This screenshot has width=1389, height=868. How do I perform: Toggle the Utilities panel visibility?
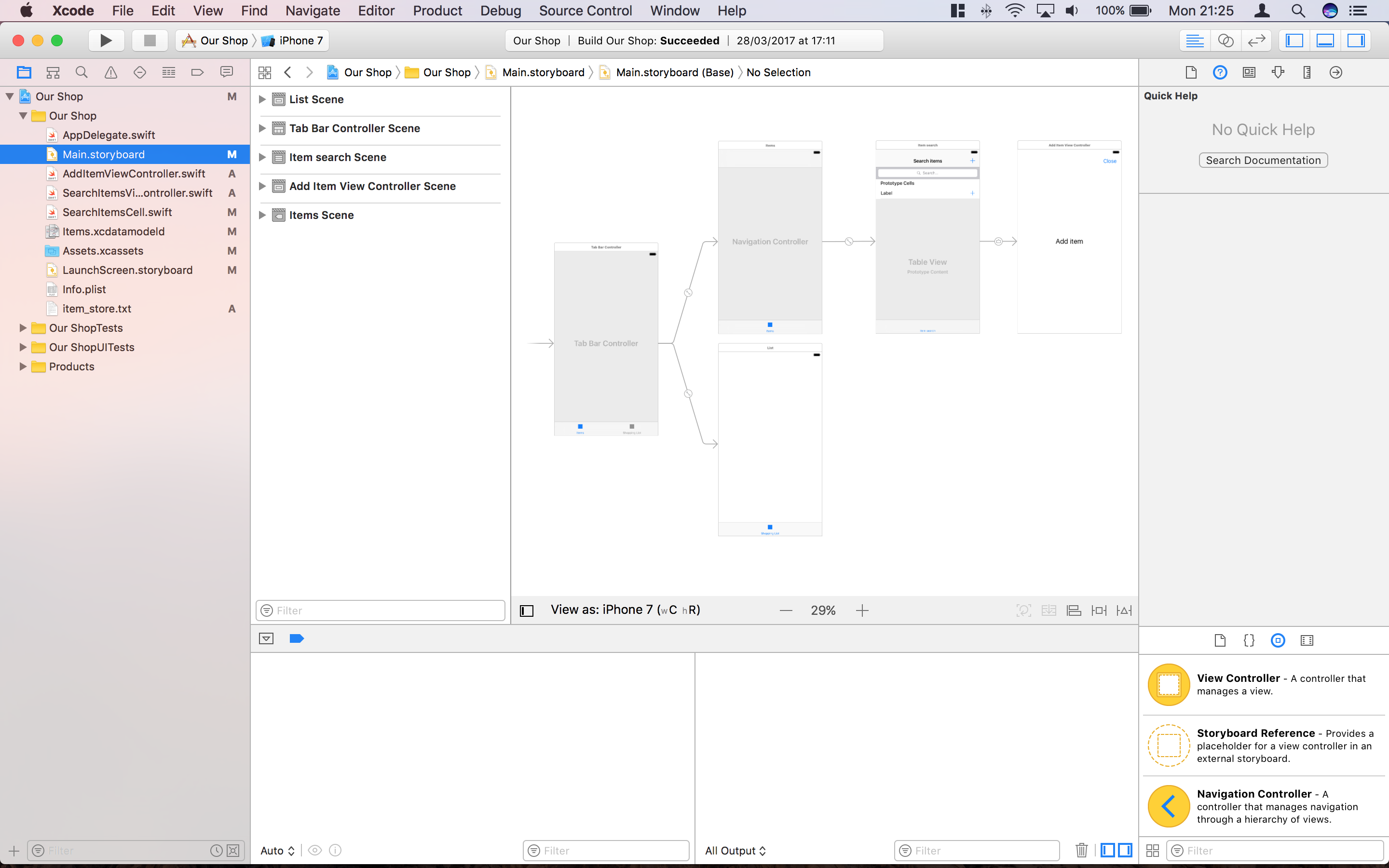(1356, 41)
